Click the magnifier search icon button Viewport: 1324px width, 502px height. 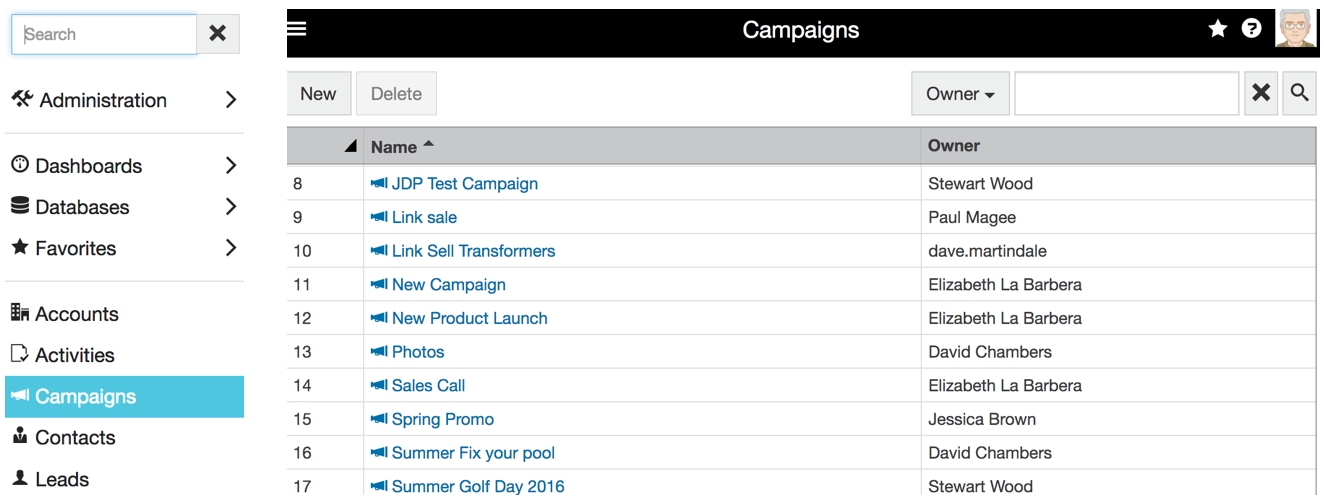pyautogui.click(x=1299, y=93)
